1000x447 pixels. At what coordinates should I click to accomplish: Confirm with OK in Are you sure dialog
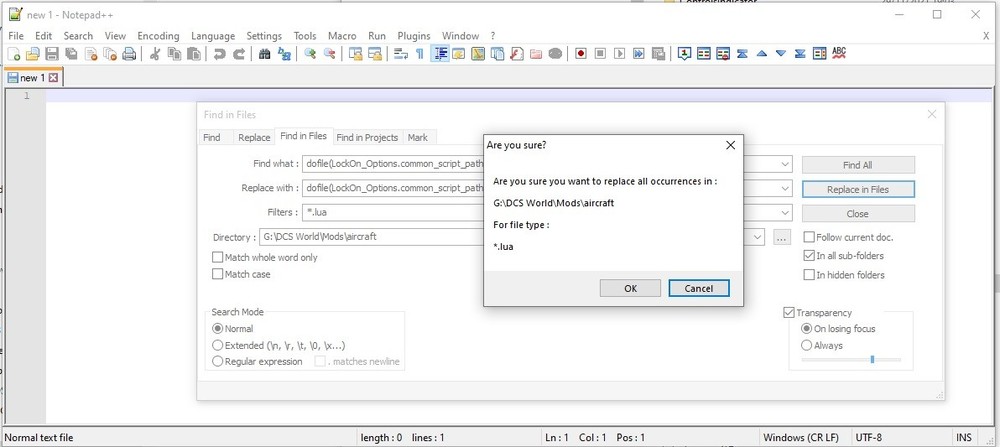(630, 288)
